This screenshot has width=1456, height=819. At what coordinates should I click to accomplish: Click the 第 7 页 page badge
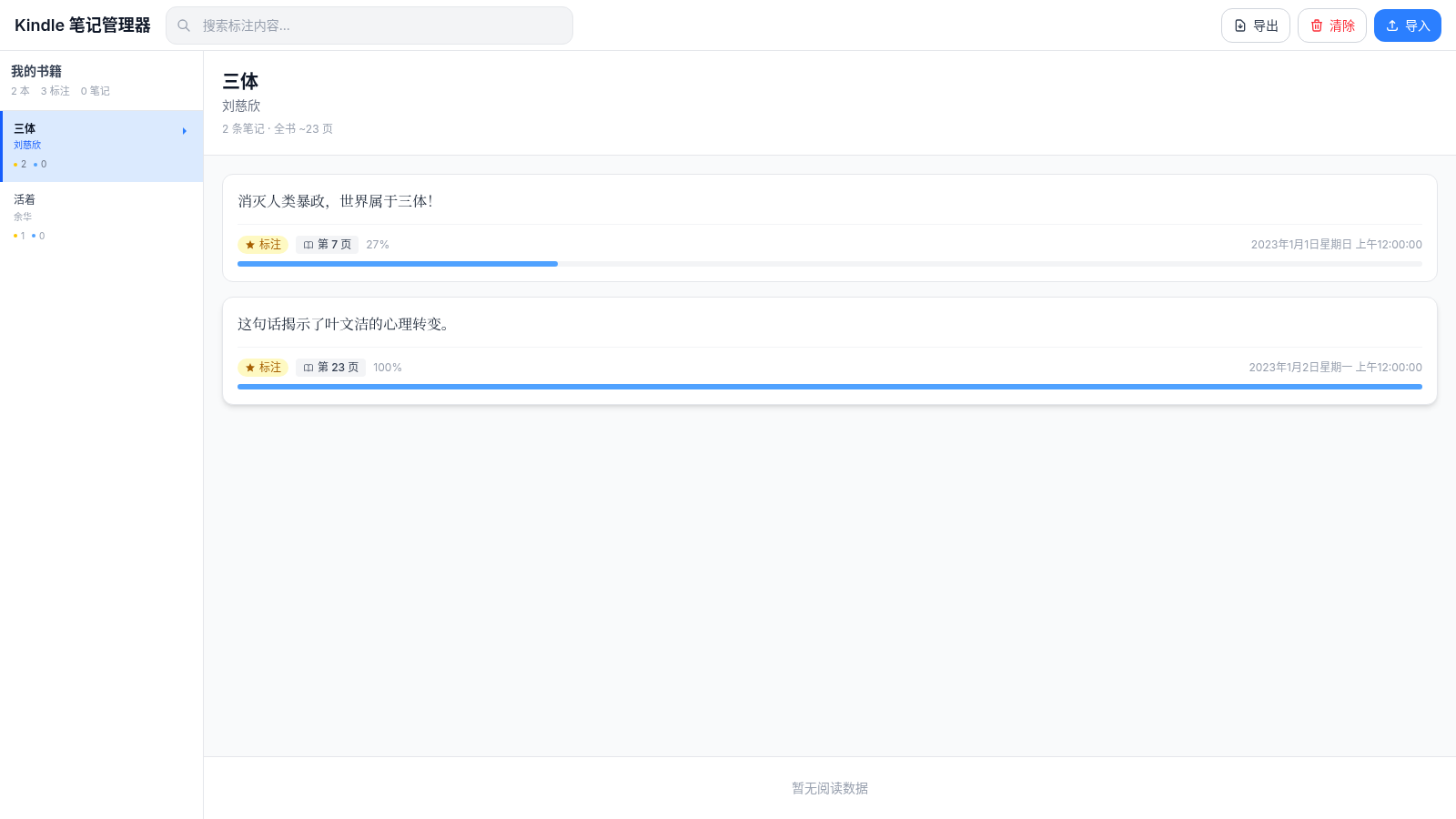(328, 245)
